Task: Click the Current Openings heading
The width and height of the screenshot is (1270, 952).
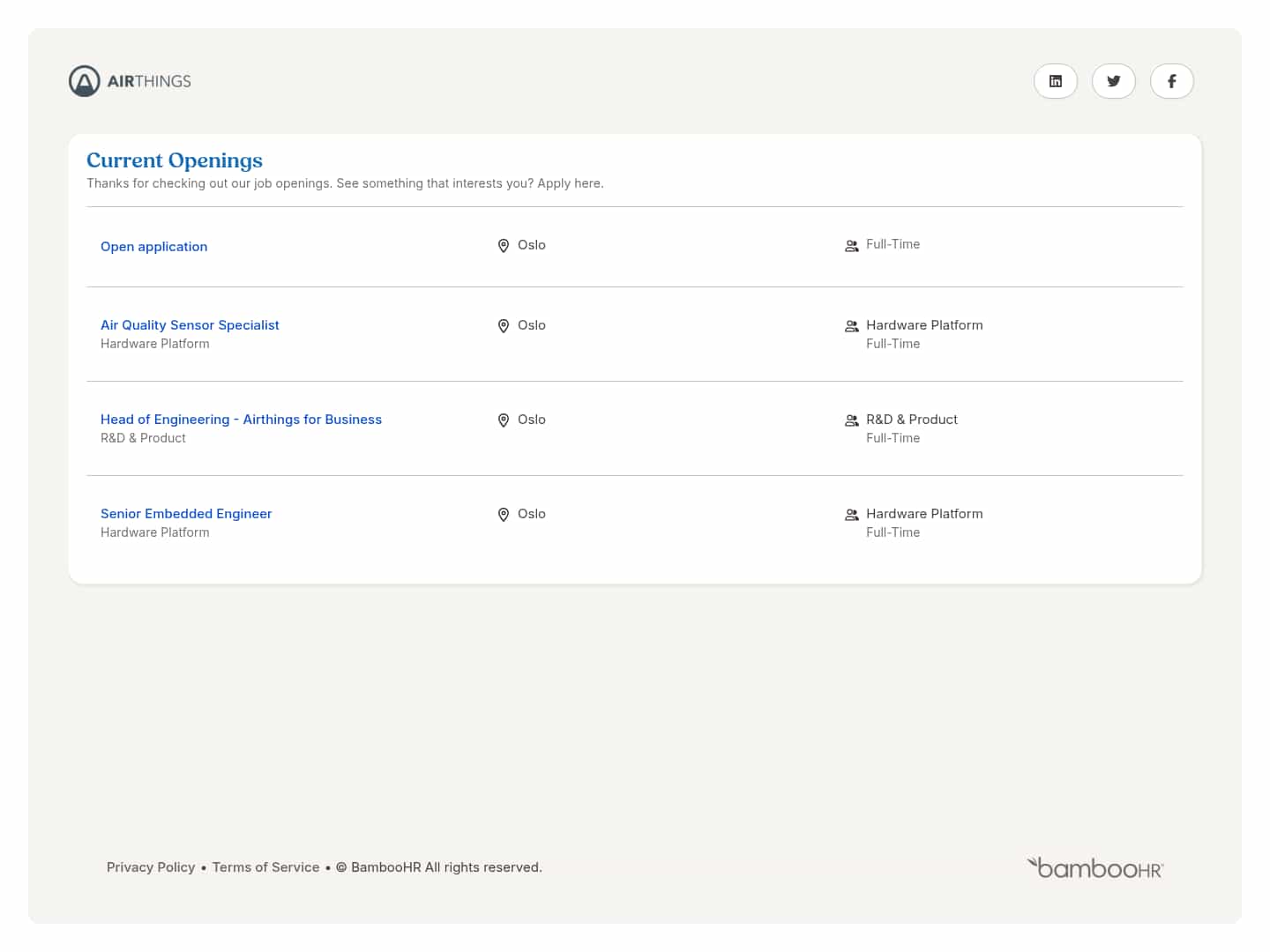Action: pos(175,160)
